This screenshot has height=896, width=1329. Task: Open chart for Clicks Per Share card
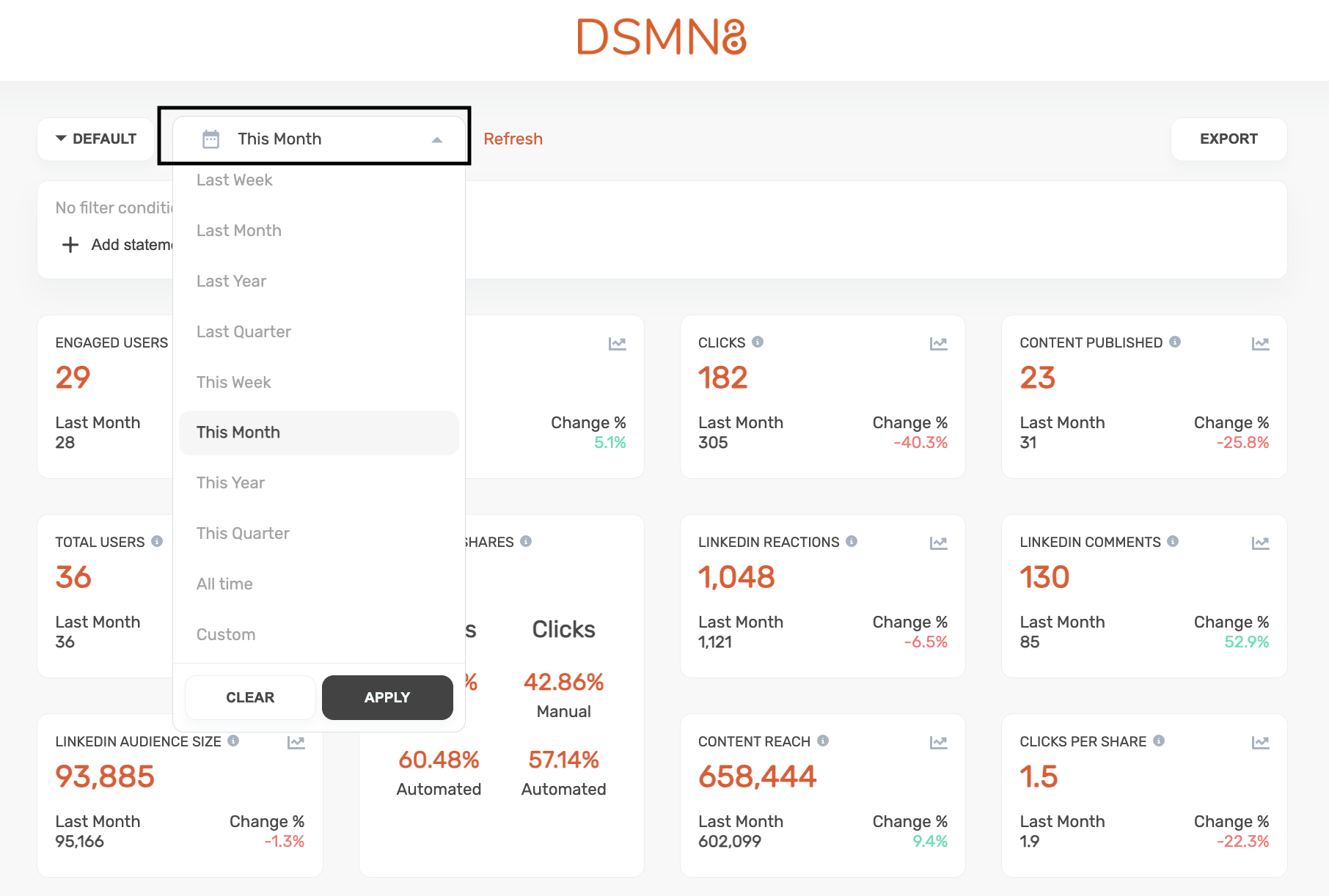(1260, 742)
